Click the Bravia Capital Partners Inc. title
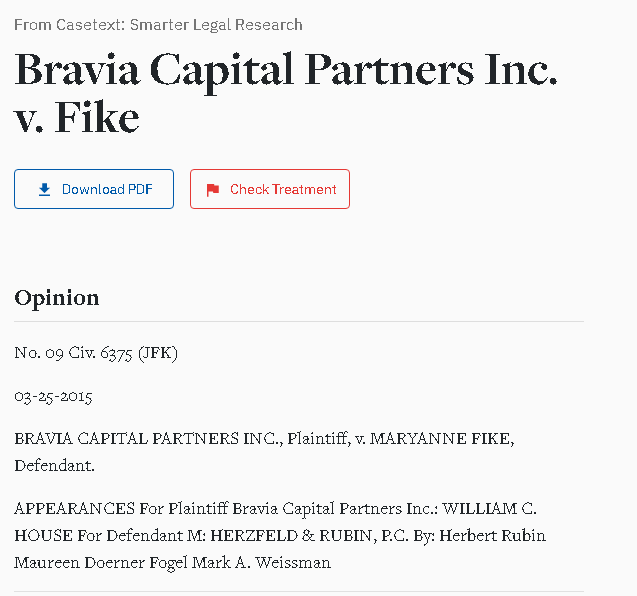 click(286, 70)
